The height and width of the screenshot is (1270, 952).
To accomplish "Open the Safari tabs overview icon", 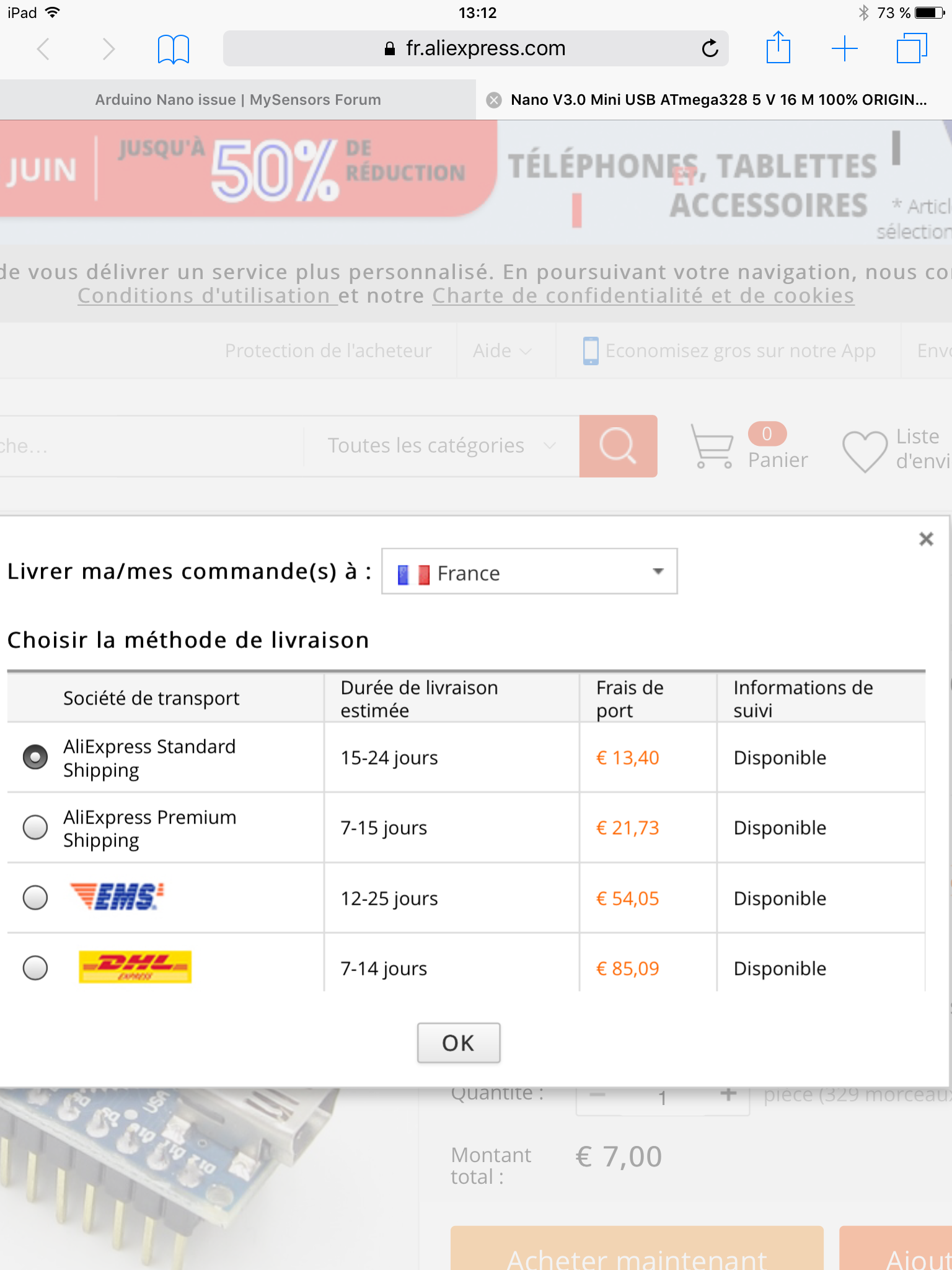I will [911, 48].
